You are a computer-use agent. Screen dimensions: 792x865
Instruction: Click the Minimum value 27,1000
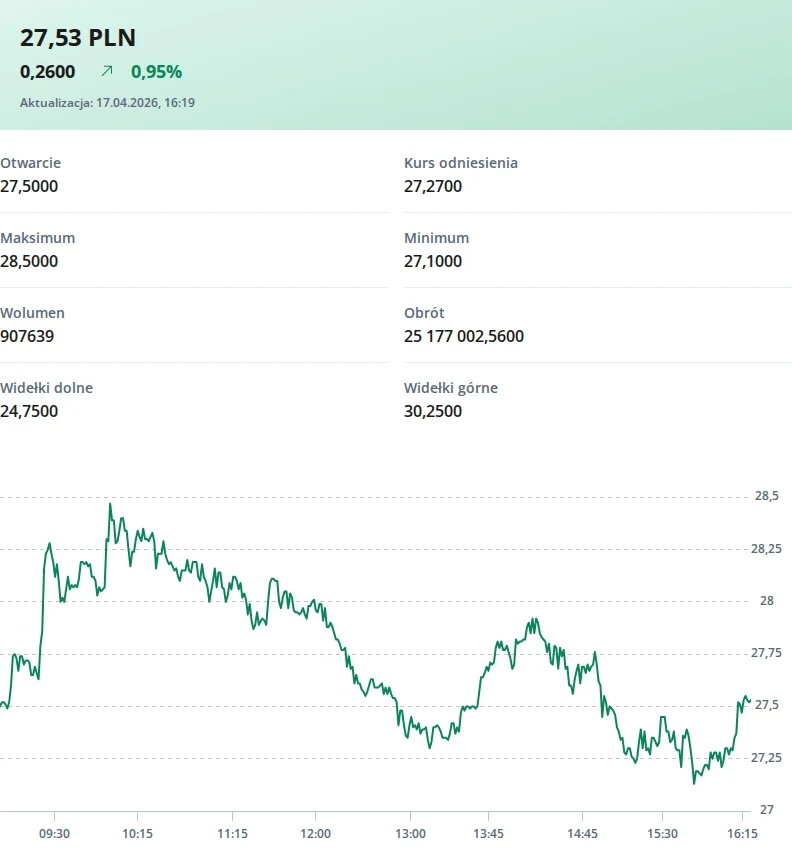(433, 261)
